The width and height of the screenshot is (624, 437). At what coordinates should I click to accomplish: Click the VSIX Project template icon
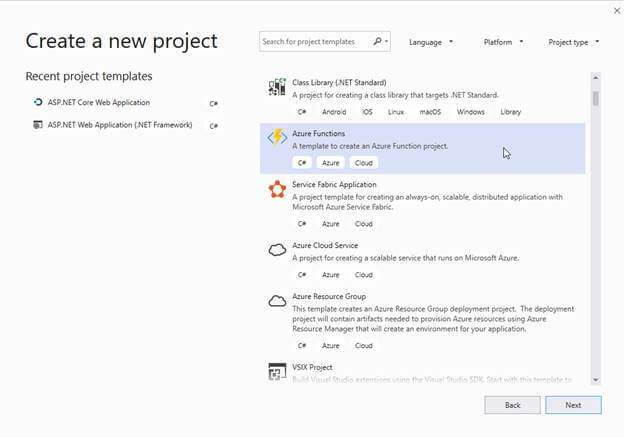click(277, 371)
